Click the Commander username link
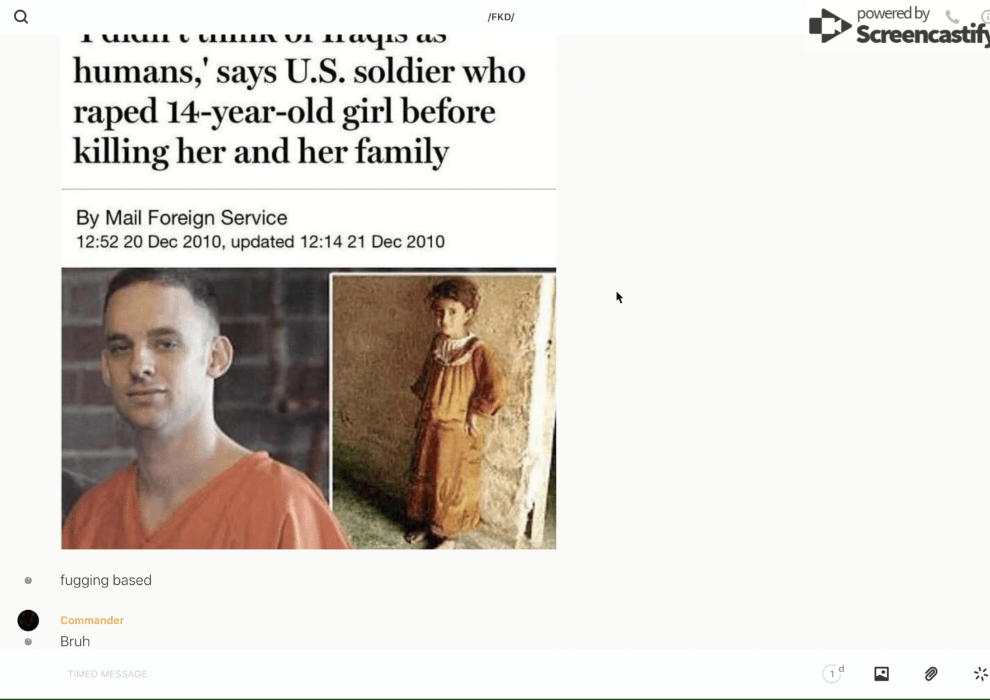The width and height of the screenshot is (990, 700). click(92, 620)
